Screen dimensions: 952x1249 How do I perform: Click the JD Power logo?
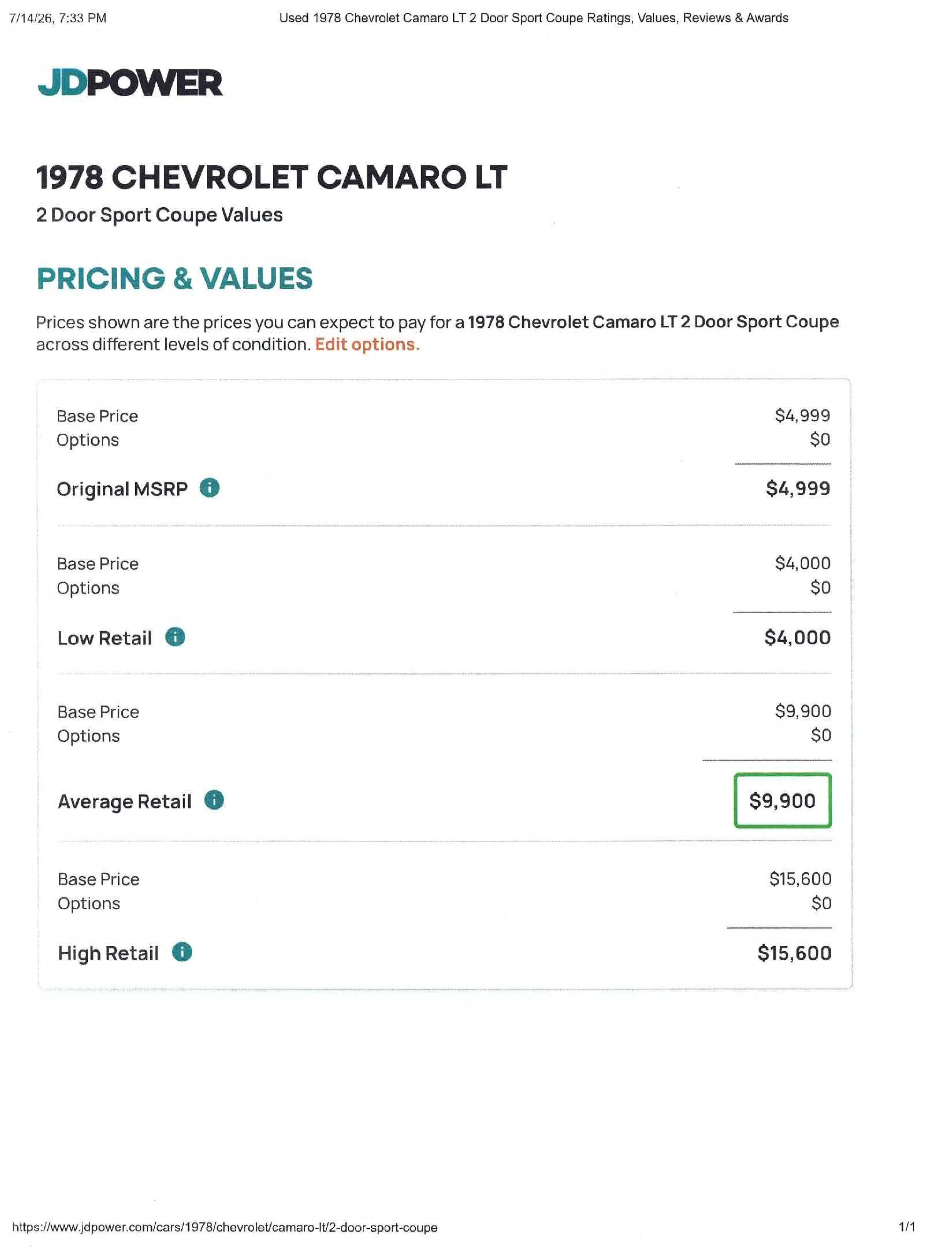tap(130, 83)
